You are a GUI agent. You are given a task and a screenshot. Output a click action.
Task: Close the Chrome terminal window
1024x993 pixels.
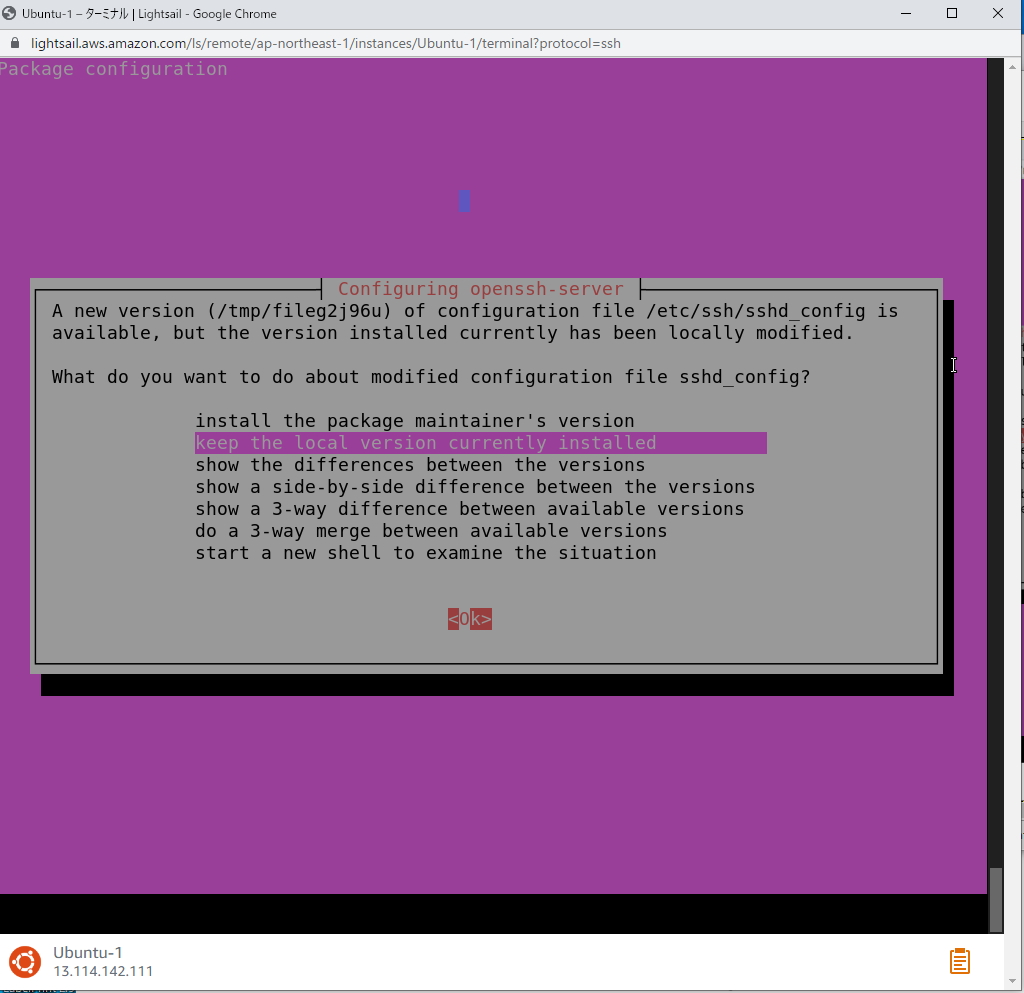coord(998,14)
